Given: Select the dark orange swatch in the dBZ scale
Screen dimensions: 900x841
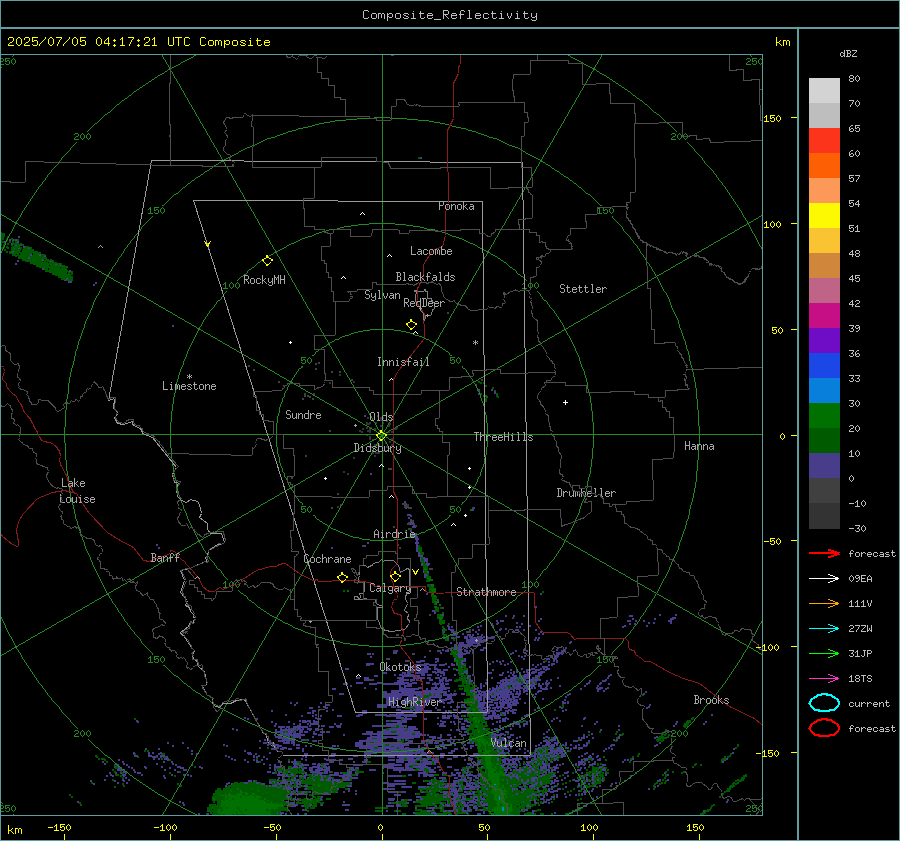Looking at the screenshot, I should 824,166.
